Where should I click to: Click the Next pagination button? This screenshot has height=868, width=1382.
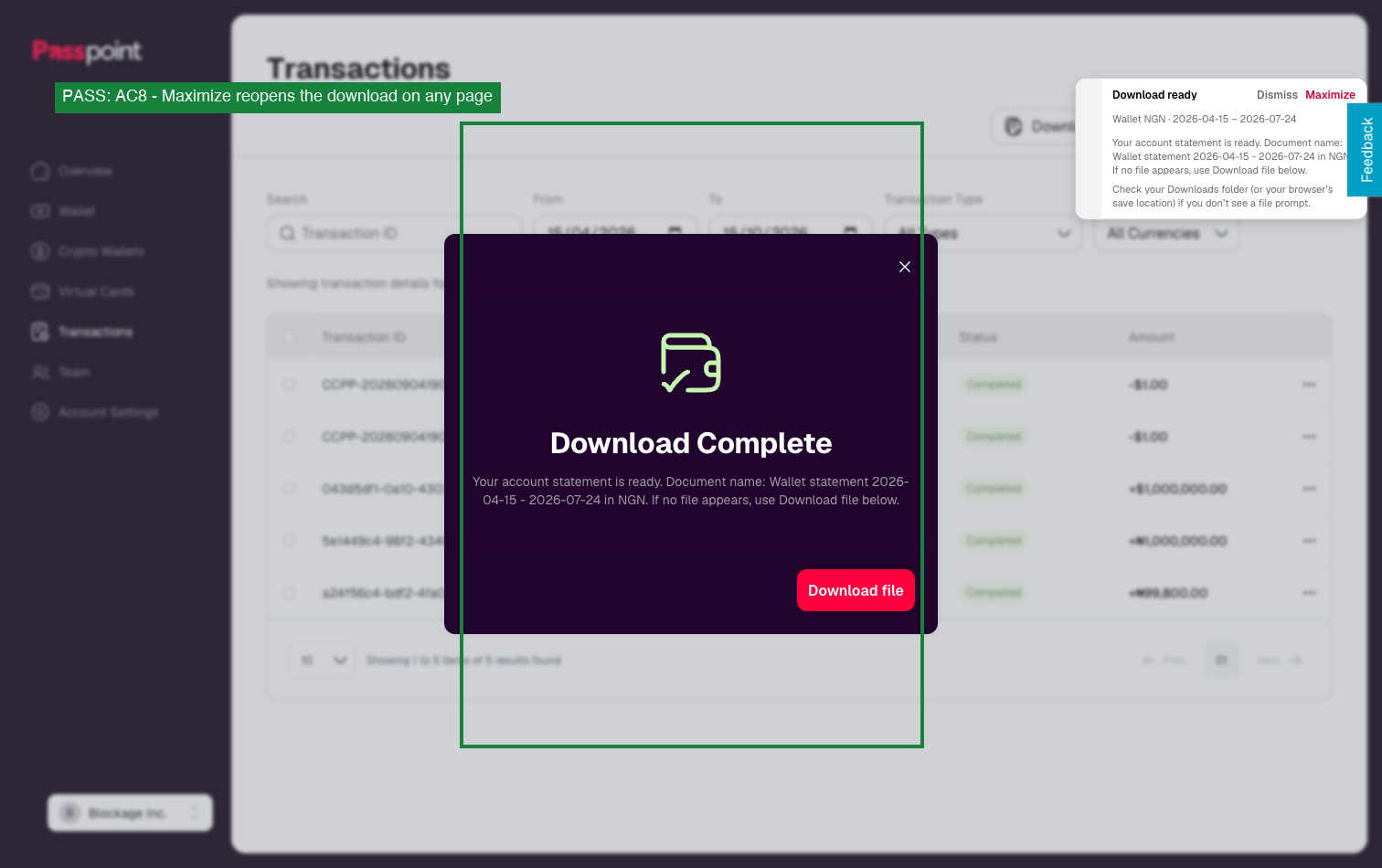(x=1279, y=660)
